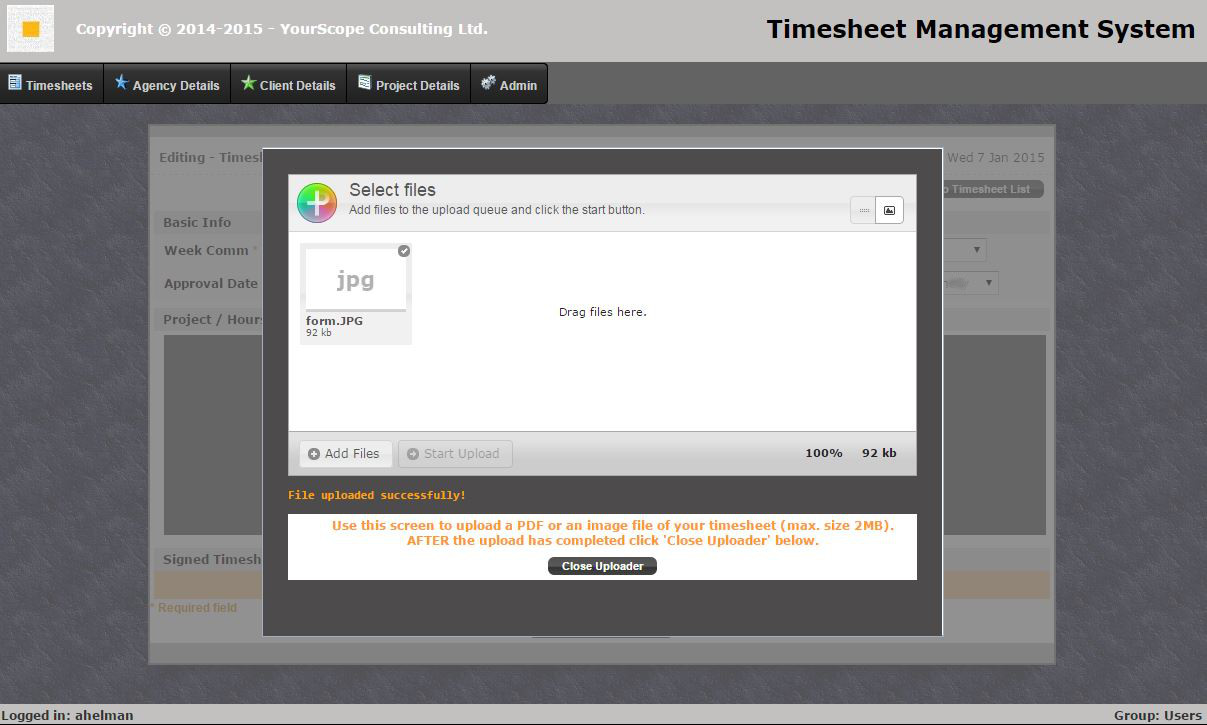Open the Admin menu
This screenshot has height=725, width=1207.
(509, 85)
